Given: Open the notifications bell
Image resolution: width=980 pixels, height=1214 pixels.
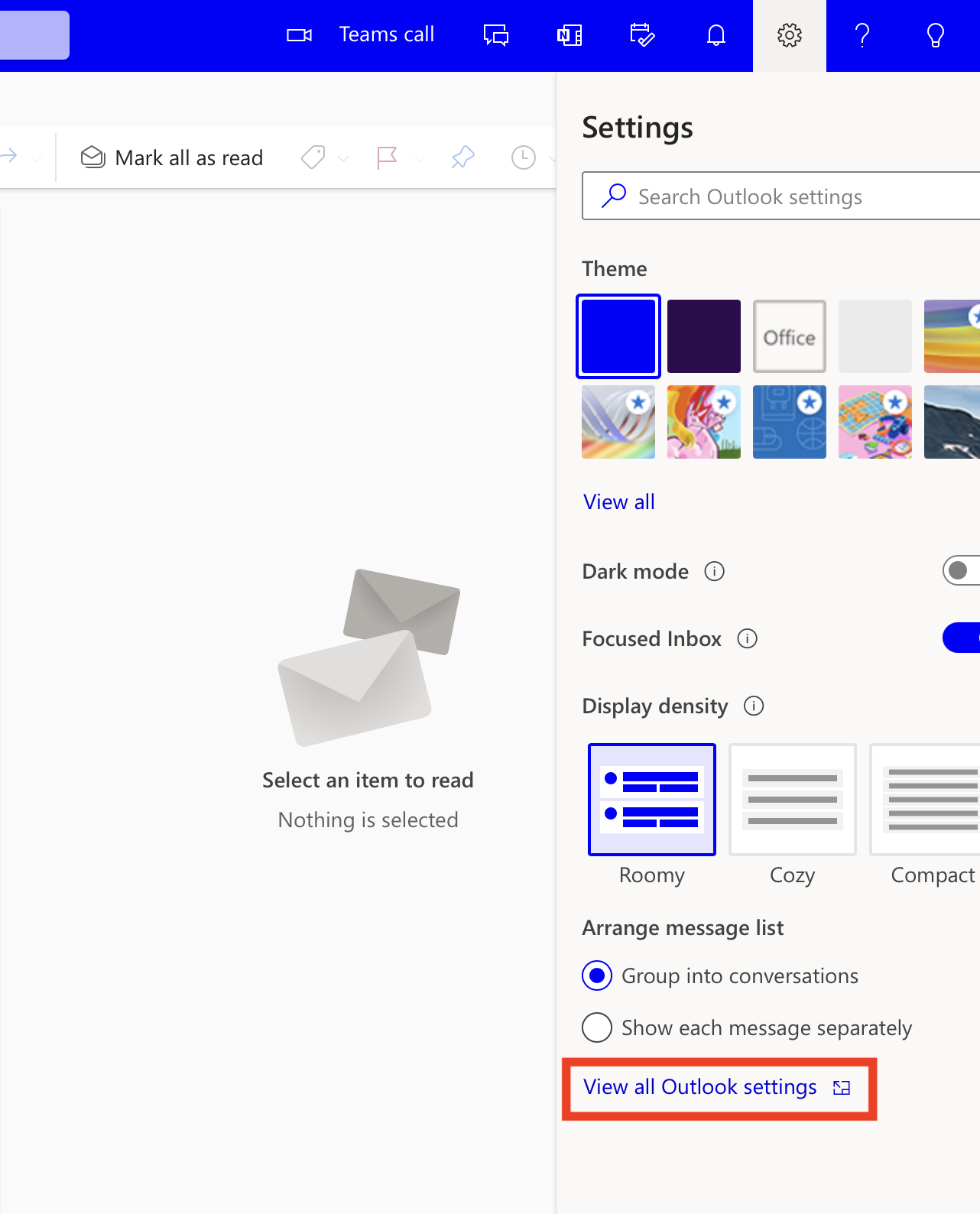Looking at the screenshot, I should pyautogui.click(x=716, y=35).
